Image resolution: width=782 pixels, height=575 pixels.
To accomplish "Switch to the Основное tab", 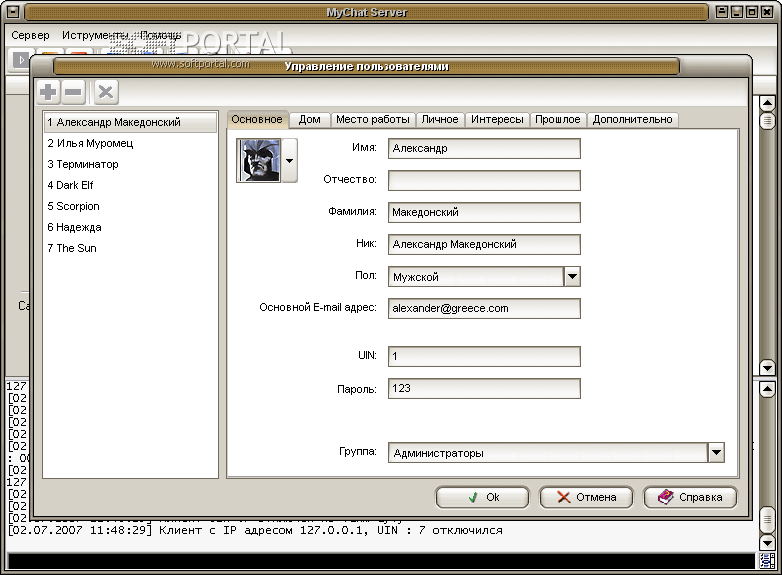I will point(257,119).
